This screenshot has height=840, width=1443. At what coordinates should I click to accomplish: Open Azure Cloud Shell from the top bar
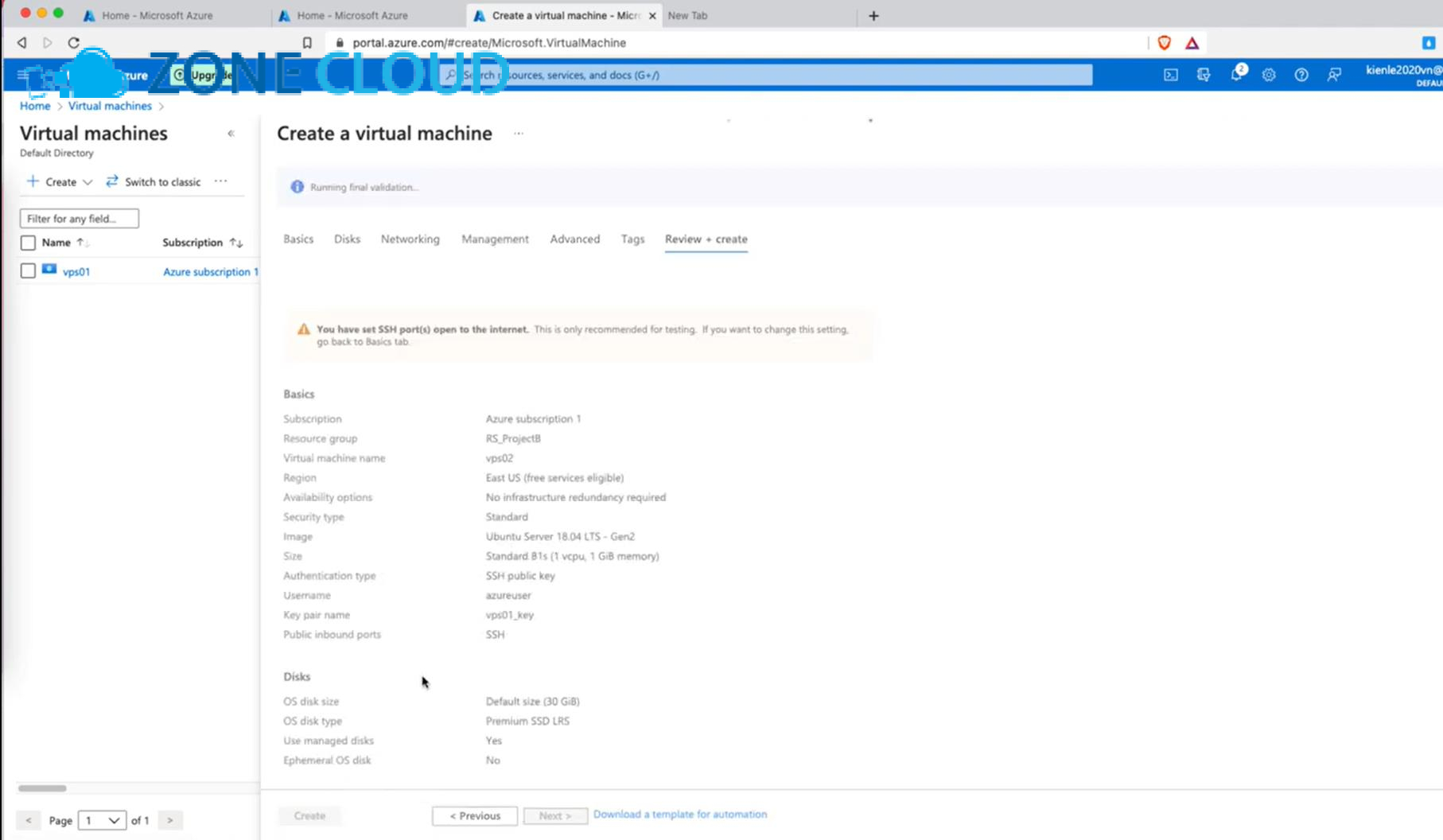pos(1170,75)
